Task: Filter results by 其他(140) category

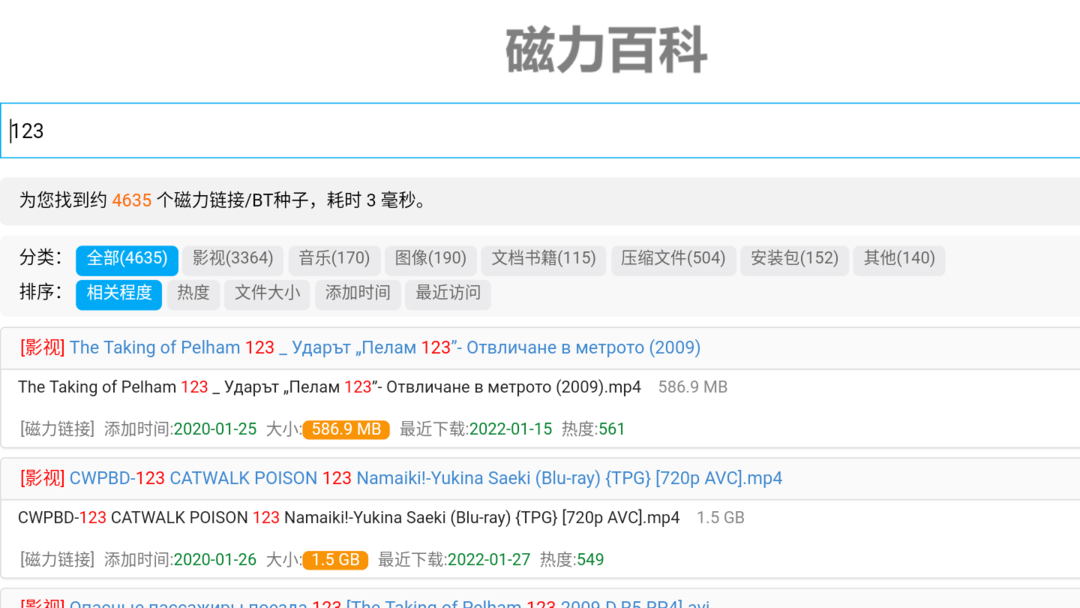Action: 899,259
